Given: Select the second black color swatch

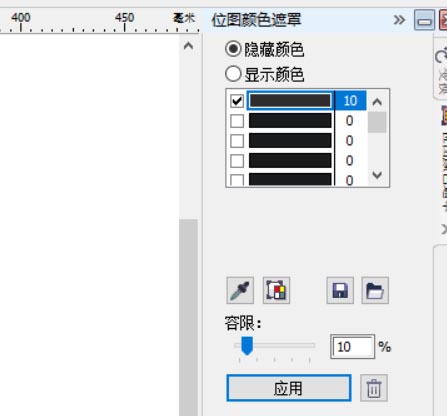Looking at the screenshot, I should point(290,121).
